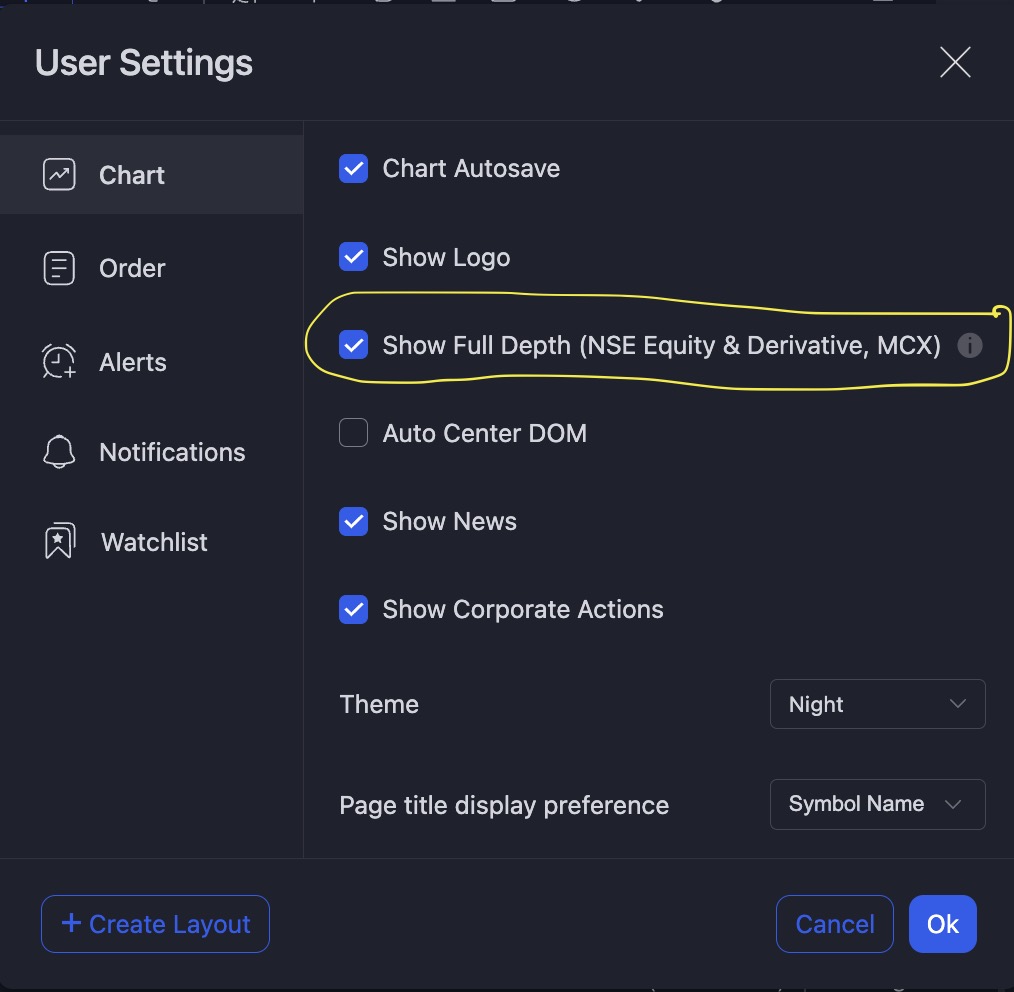Switch to the Order settings tab
The width and height of the screenshot is (1014, 992).
pos(132,268)
